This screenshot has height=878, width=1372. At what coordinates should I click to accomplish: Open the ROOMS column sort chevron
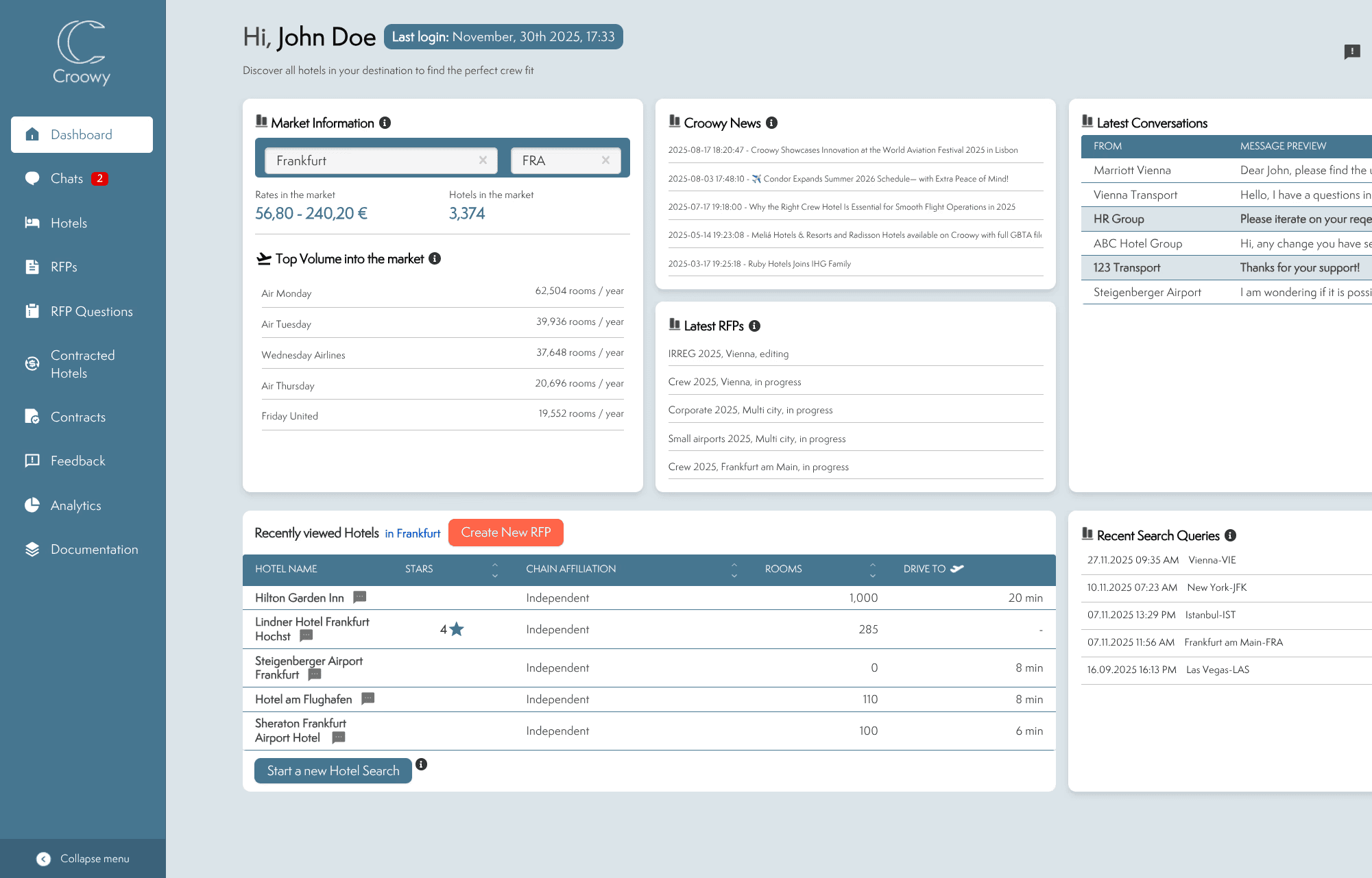coord(873,570)
